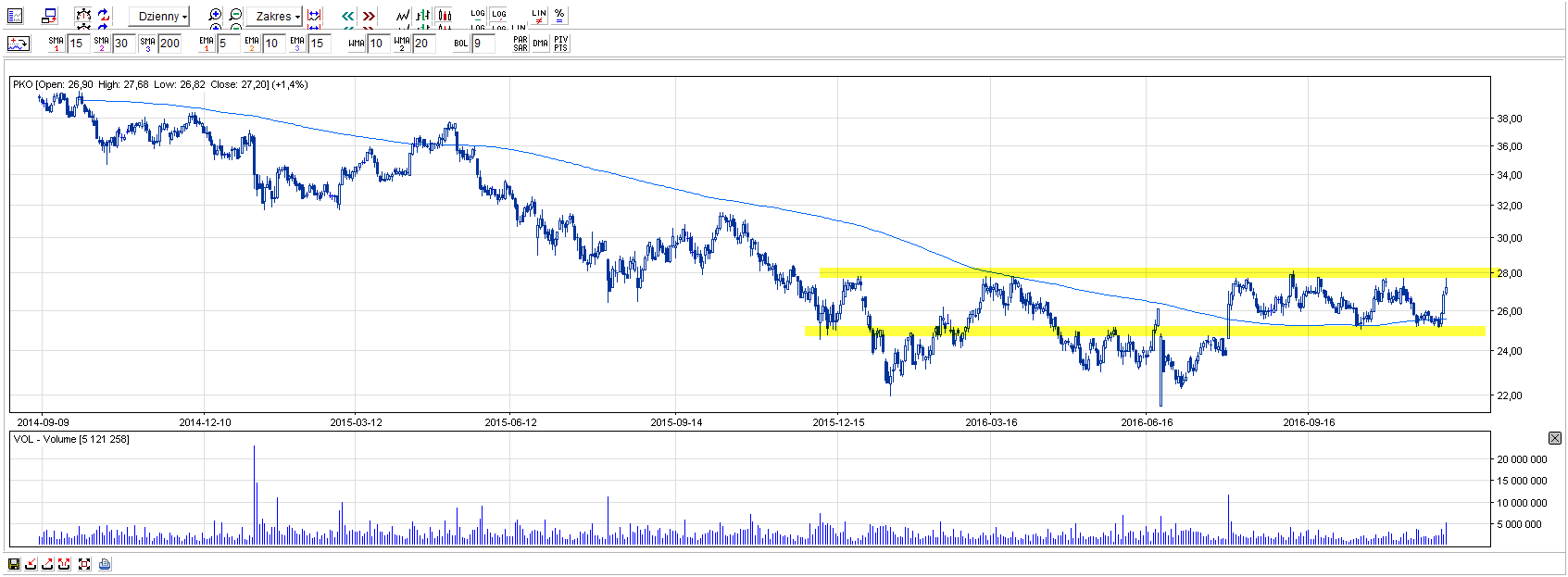Print the chart using printer icon

point(105,564)
